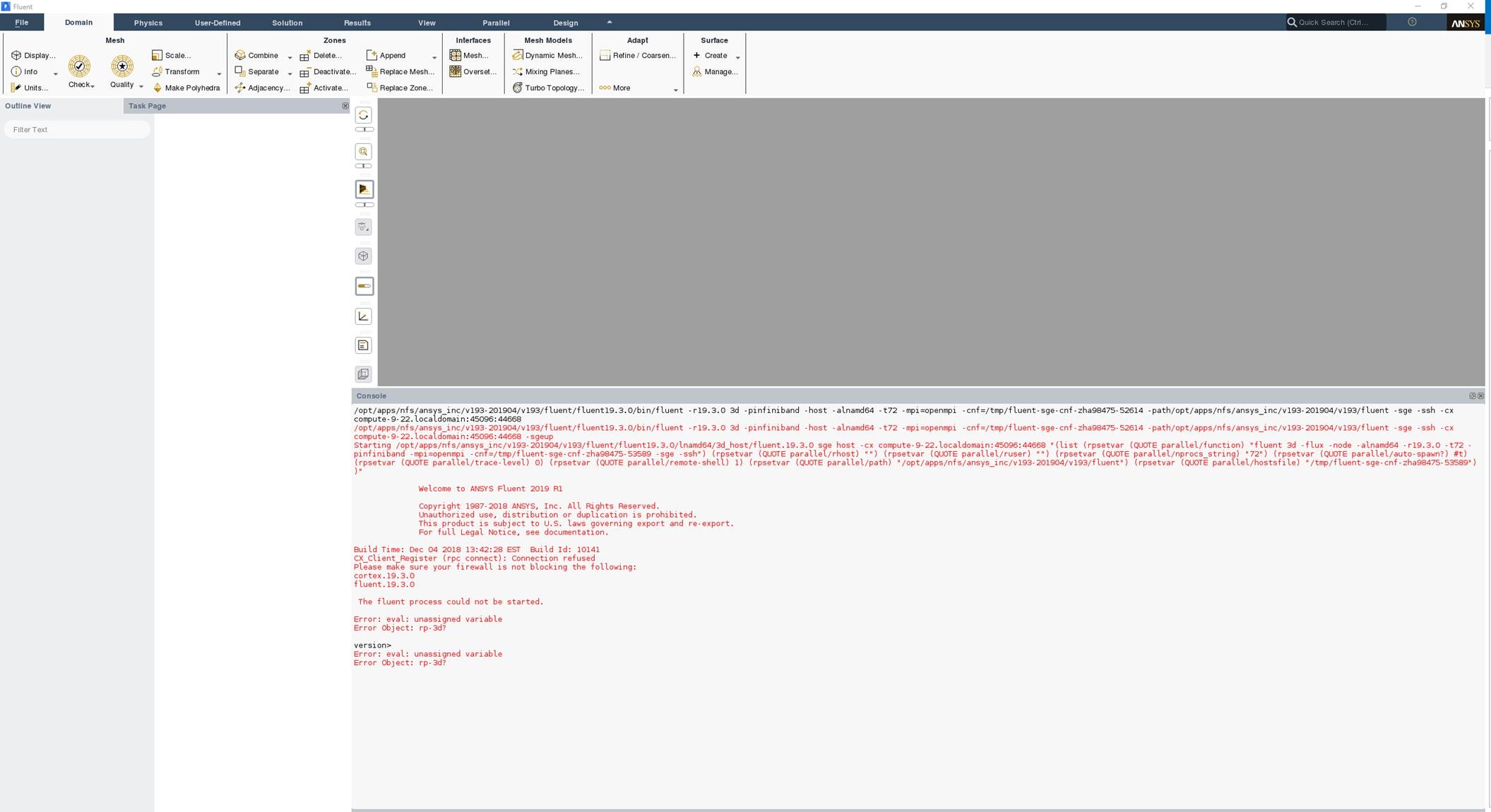Open the Units settings

pyautogui.click(x=30, y=88)
